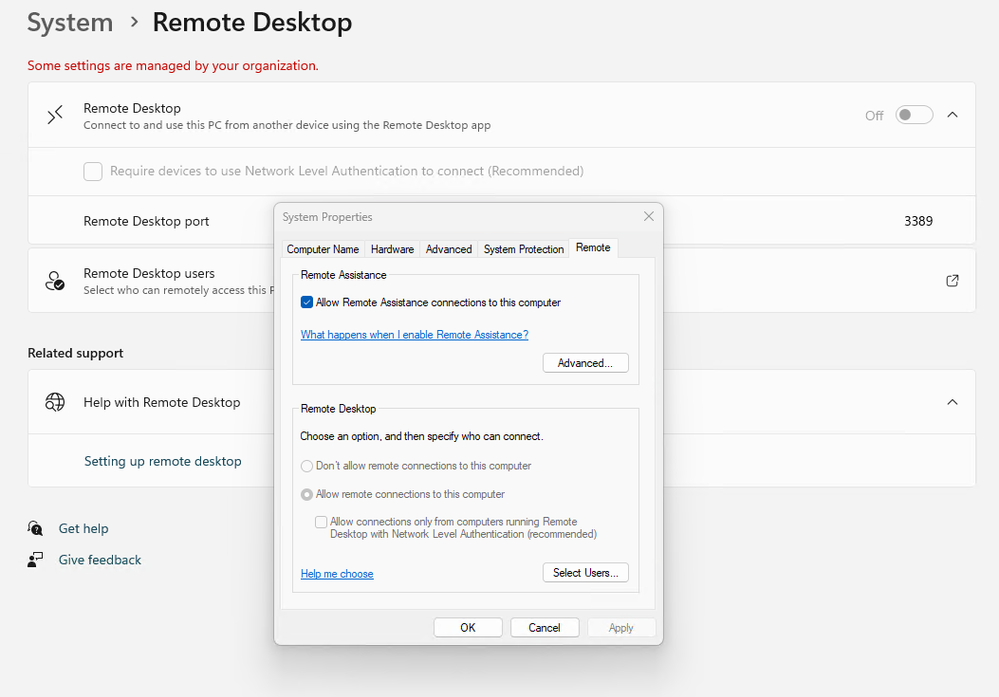Image resolution: width=999 pixels, height=697 pixels.
Task: Open the Give feedback link
Action: pos(100,559)
